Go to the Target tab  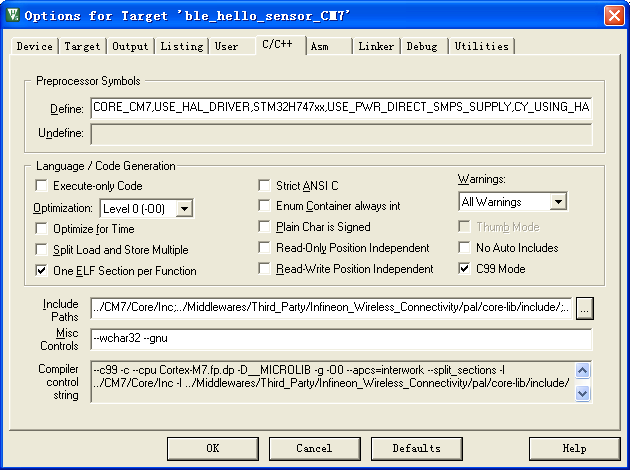click(82, 46)
